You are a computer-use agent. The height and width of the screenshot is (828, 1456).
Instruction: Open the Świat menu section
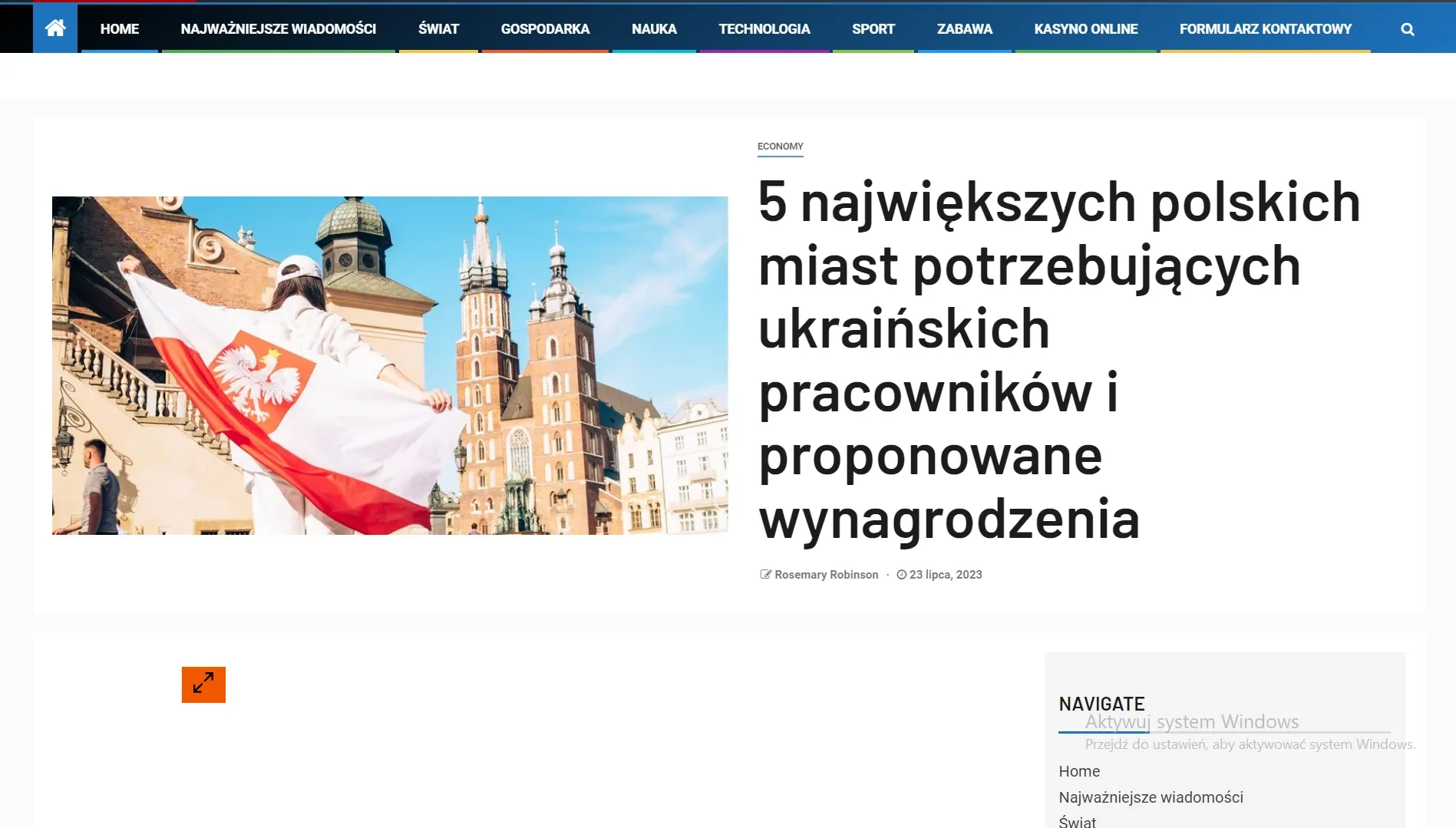tap(438, 29)
